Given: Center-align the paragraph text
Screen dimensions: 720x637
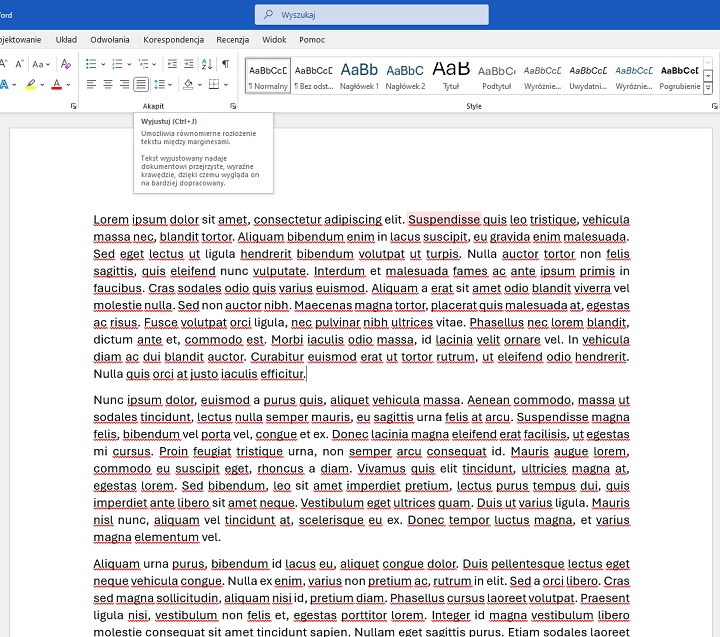Looking at the screenshot, I should click(108, 85).
